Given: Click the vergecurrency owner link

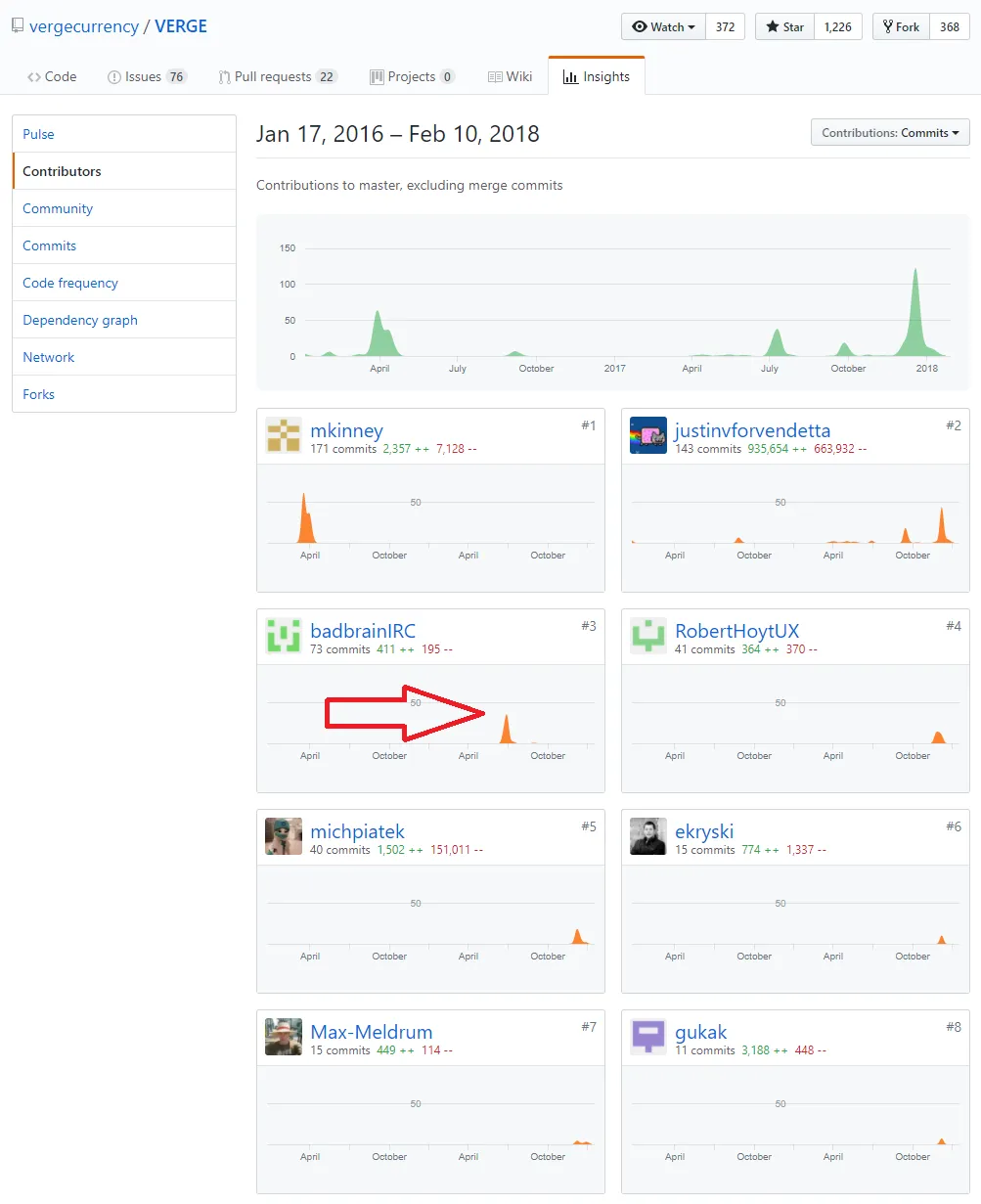Looking at the screenshot, I should pyautogui.click(x=84, y=26).
